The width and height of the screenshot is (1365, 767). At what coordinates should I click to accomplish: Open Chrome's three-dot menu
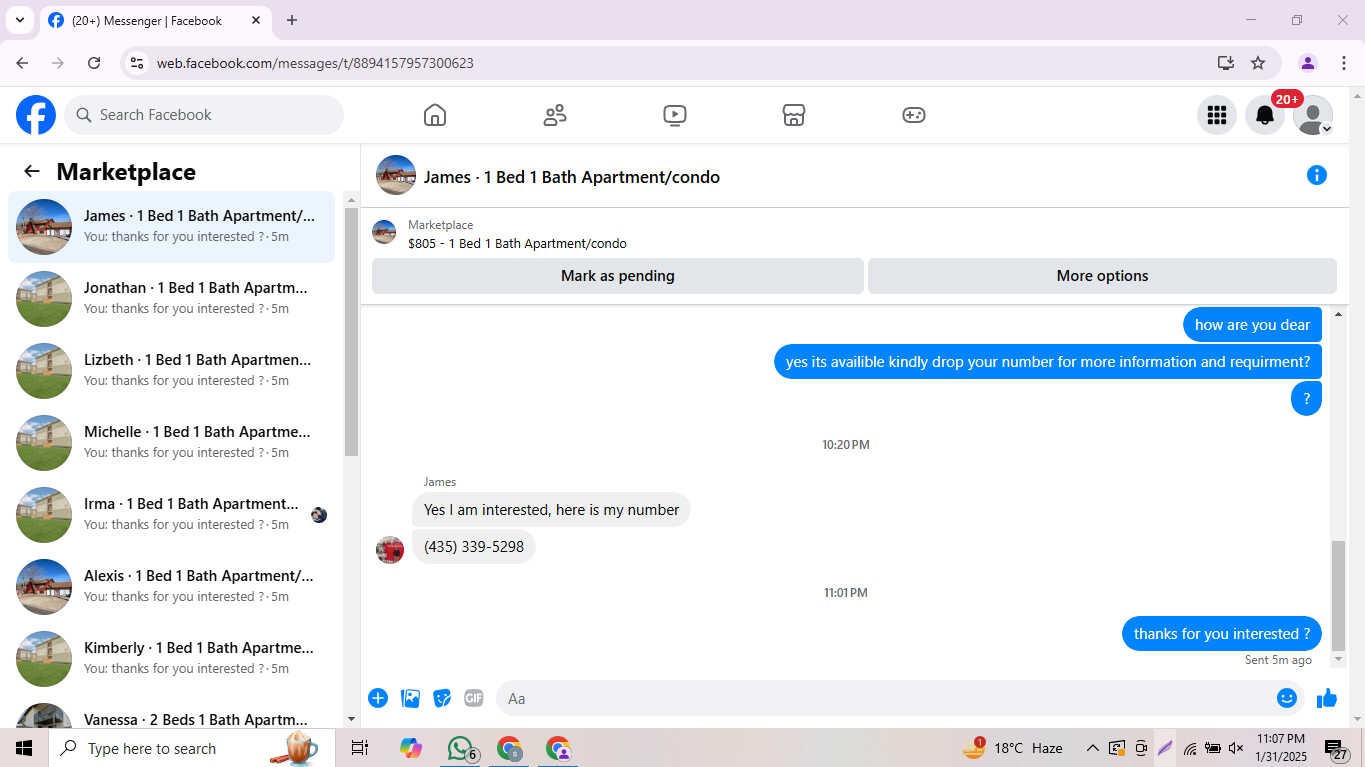tap(1343, 63)
